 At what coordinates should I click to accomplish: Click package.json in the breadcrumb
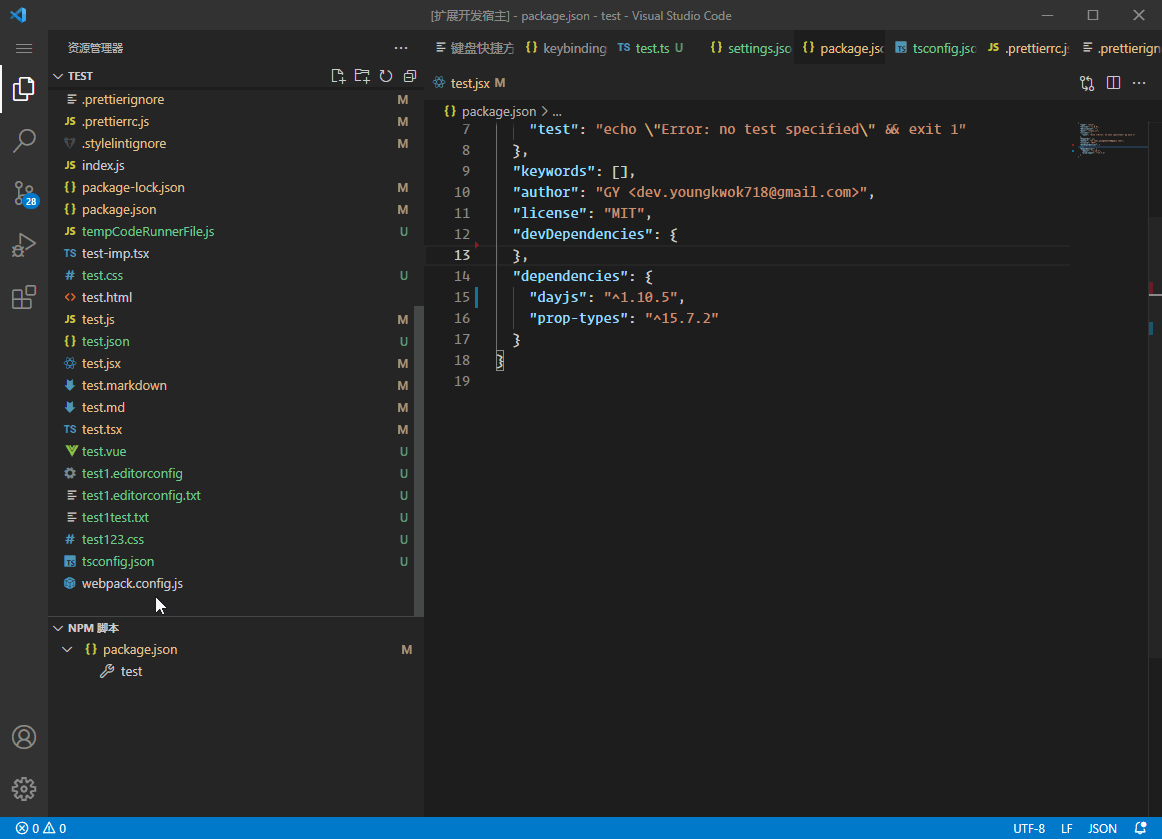(x=498, y=111)
